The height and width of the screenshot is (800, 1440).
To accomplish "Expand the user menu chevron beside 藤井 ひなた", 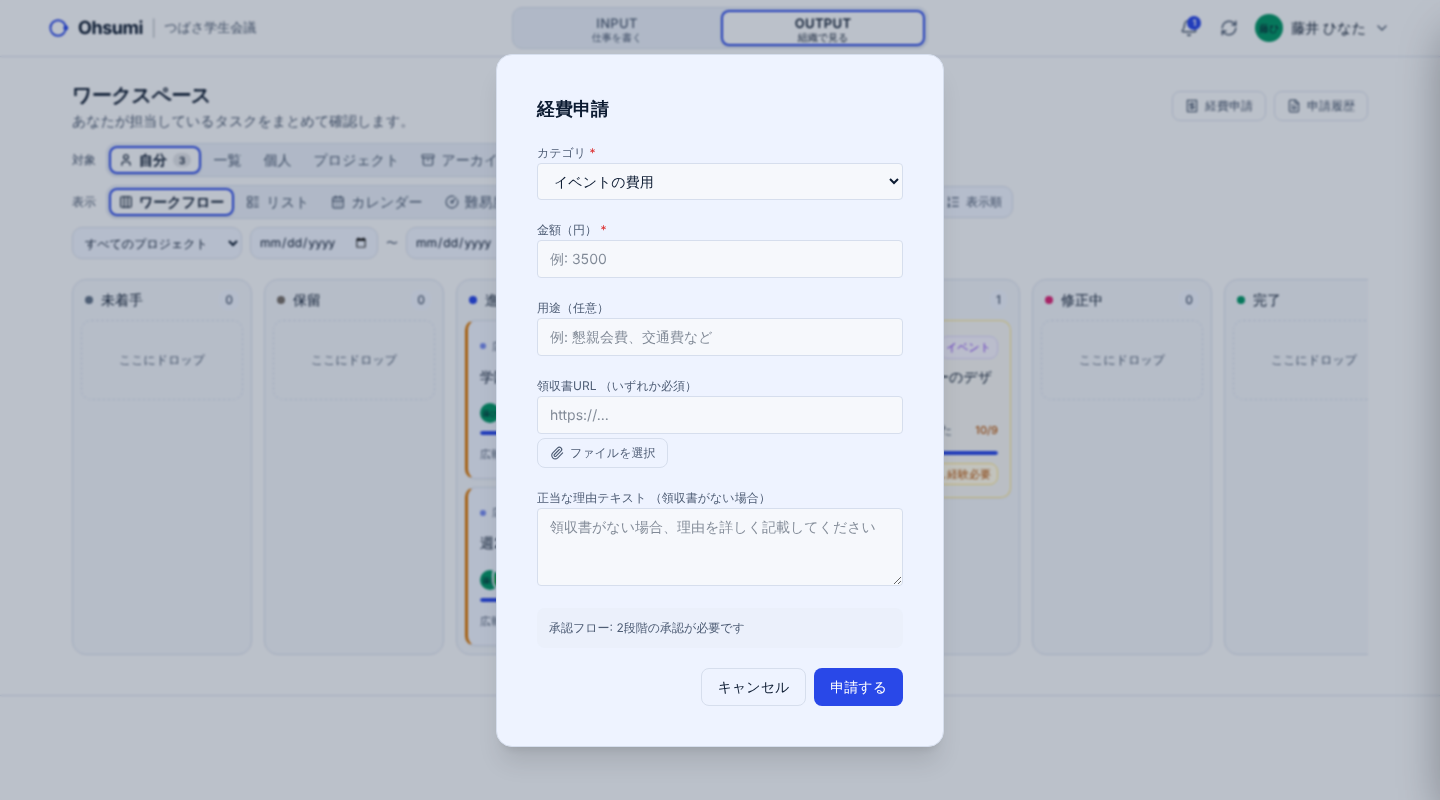I will click(1382, 28).
